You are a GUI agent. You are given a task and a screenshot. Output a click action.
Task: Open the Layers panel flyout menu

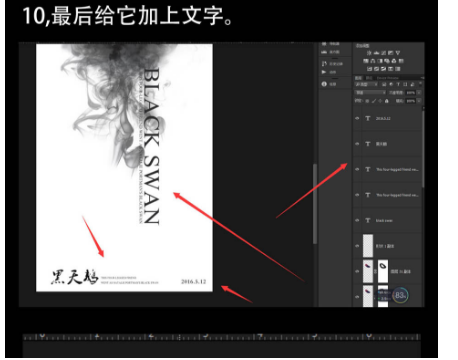[x=422, y=78]
